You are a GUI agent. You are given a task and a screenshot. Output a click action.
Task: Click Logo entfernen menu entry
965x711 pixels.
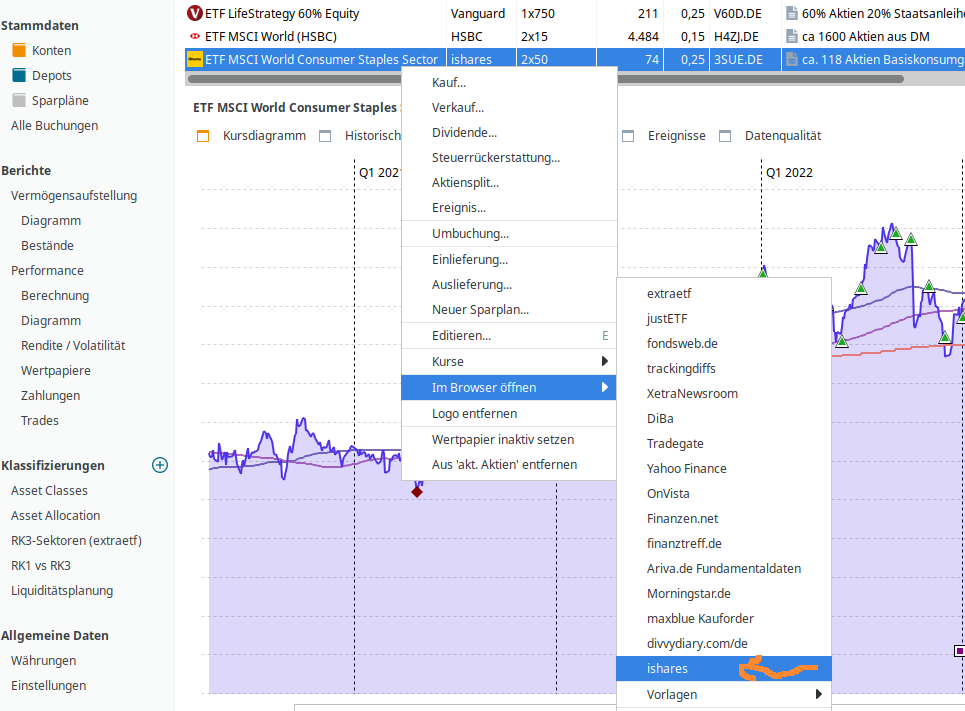(x=508, y=414)
